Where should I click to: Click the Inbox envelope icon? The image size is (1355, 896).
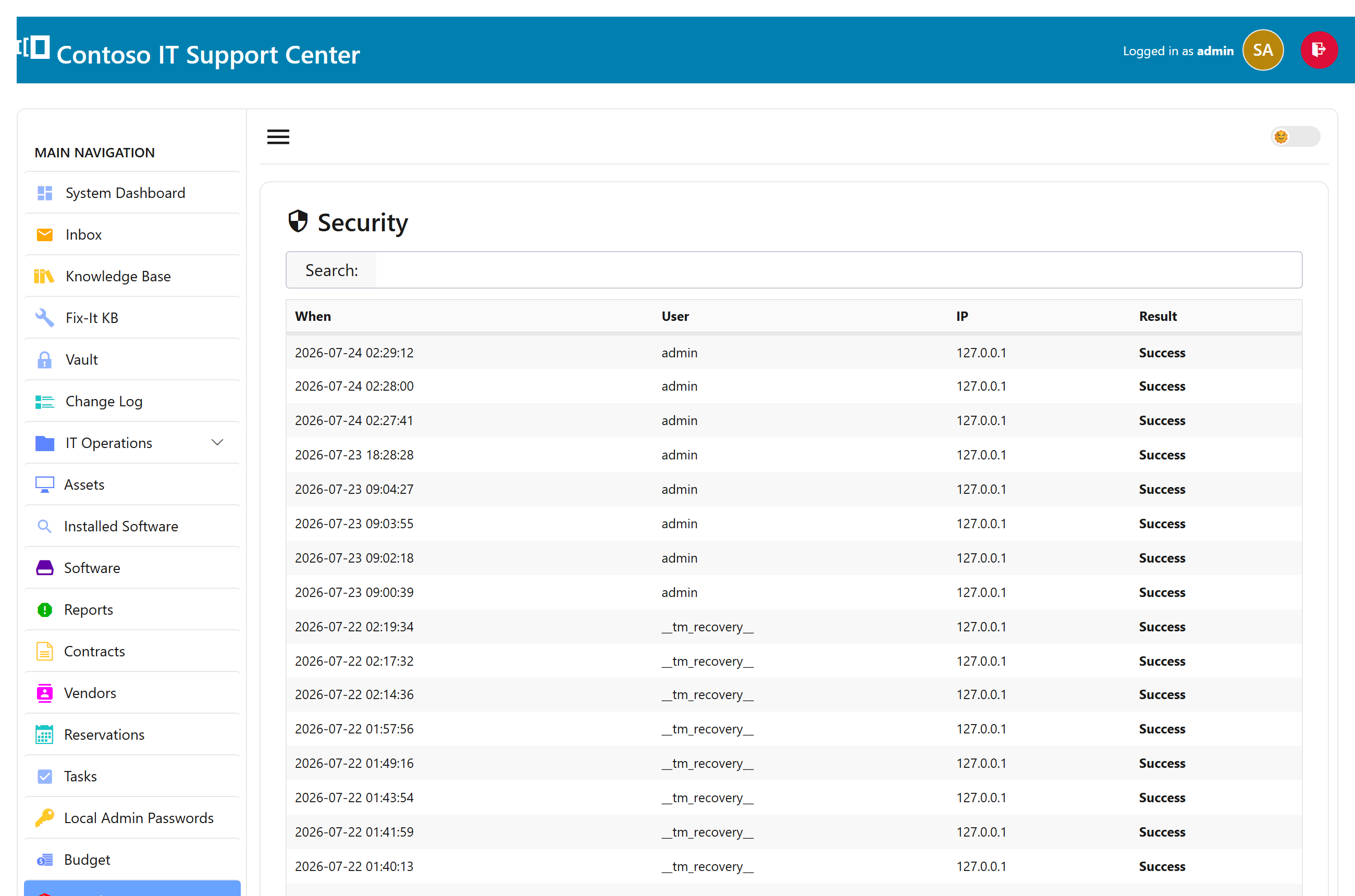[45, 235]
